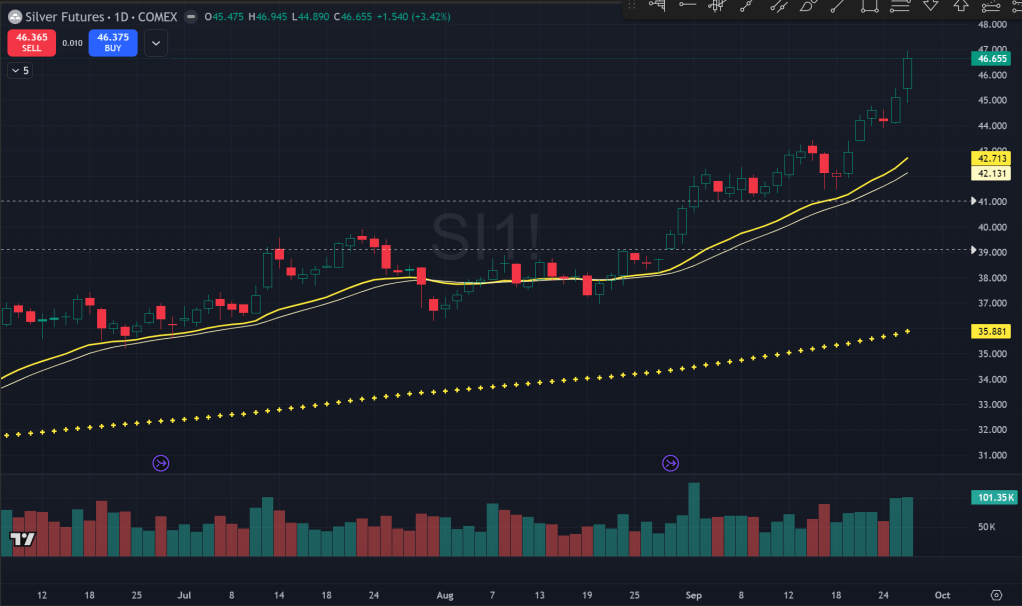Select the arrow up marker tool
Screen dimensions: 1022x606
coord(961,6)
